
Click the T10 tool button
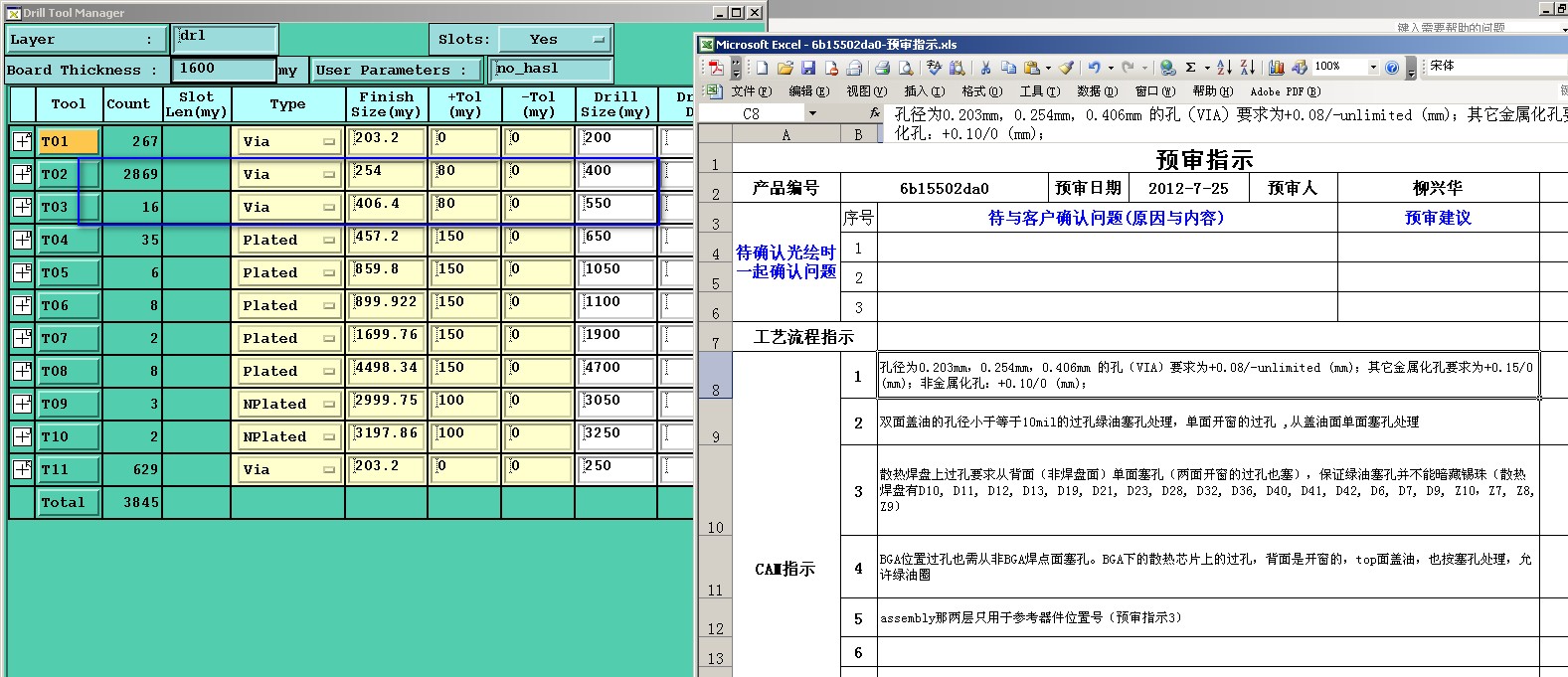[69, 436]
